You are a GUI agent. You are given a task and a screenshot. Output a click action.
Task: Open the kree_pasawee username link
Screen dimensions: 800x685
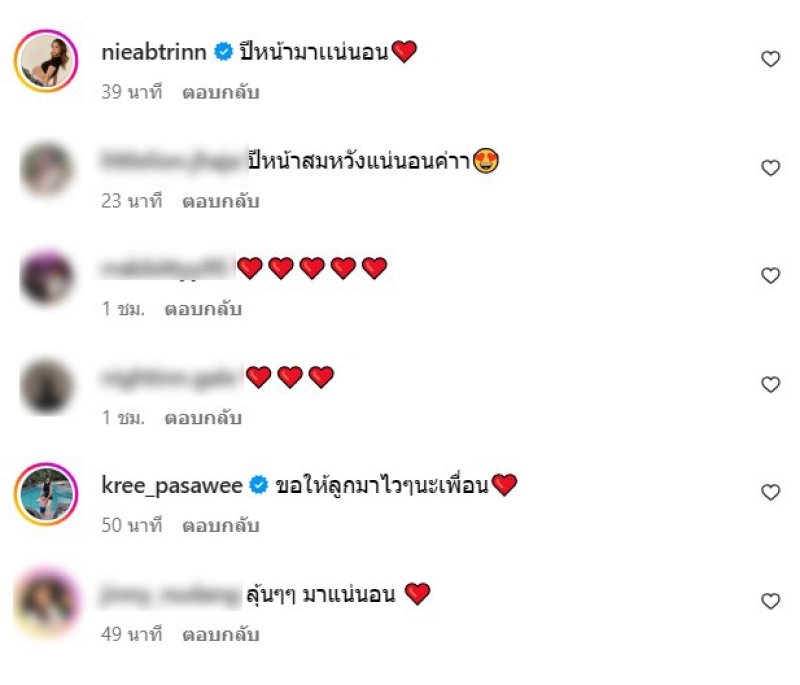click(172, 485)
